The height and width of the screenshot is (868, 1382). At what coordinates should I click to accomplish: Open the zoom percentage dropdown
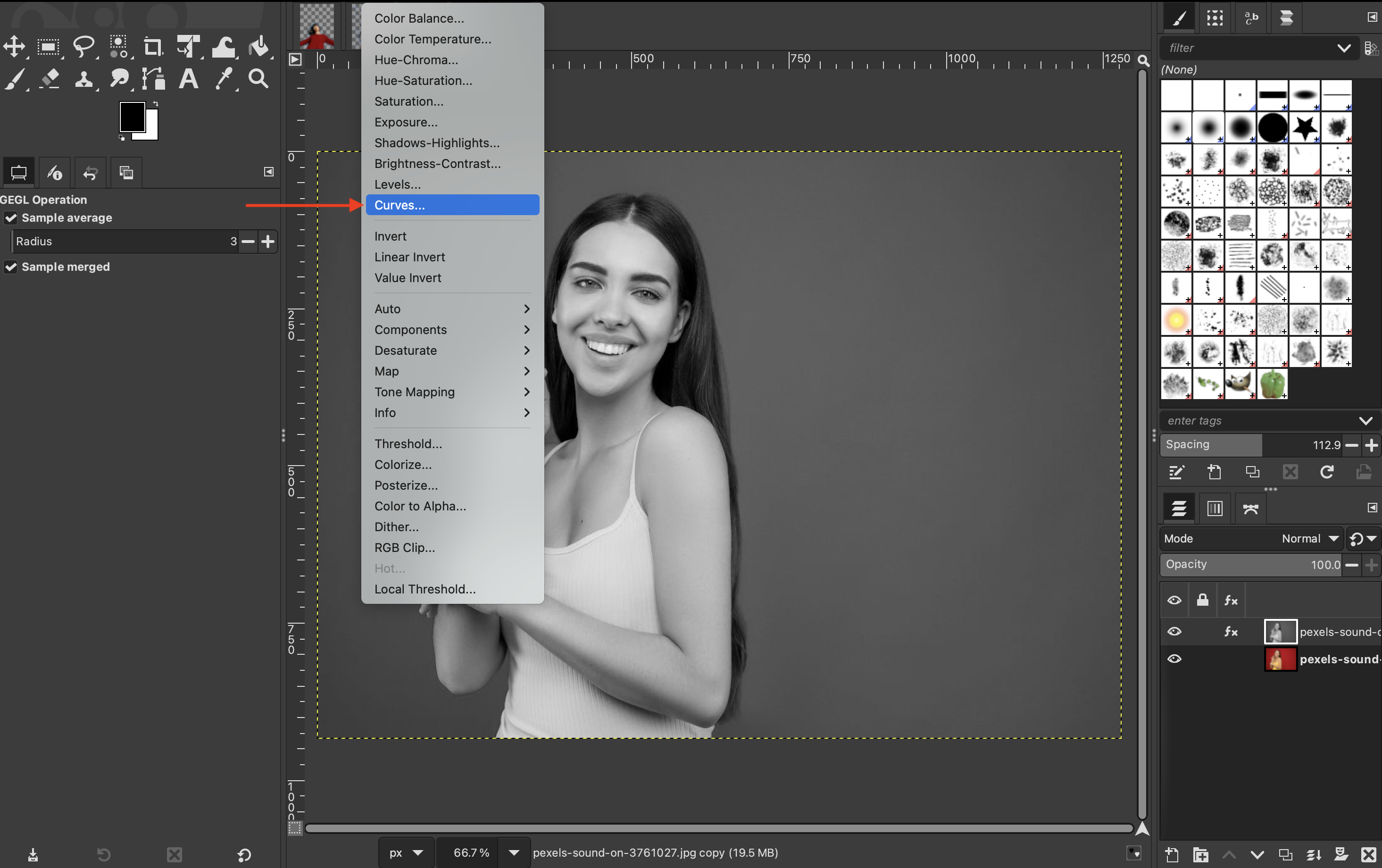514,852
